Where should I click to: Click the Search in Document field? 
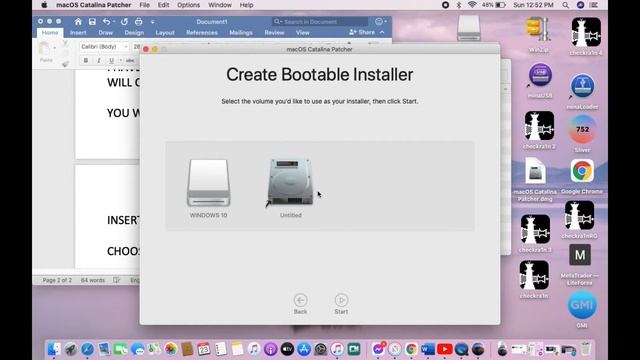[x=320, y=22]
